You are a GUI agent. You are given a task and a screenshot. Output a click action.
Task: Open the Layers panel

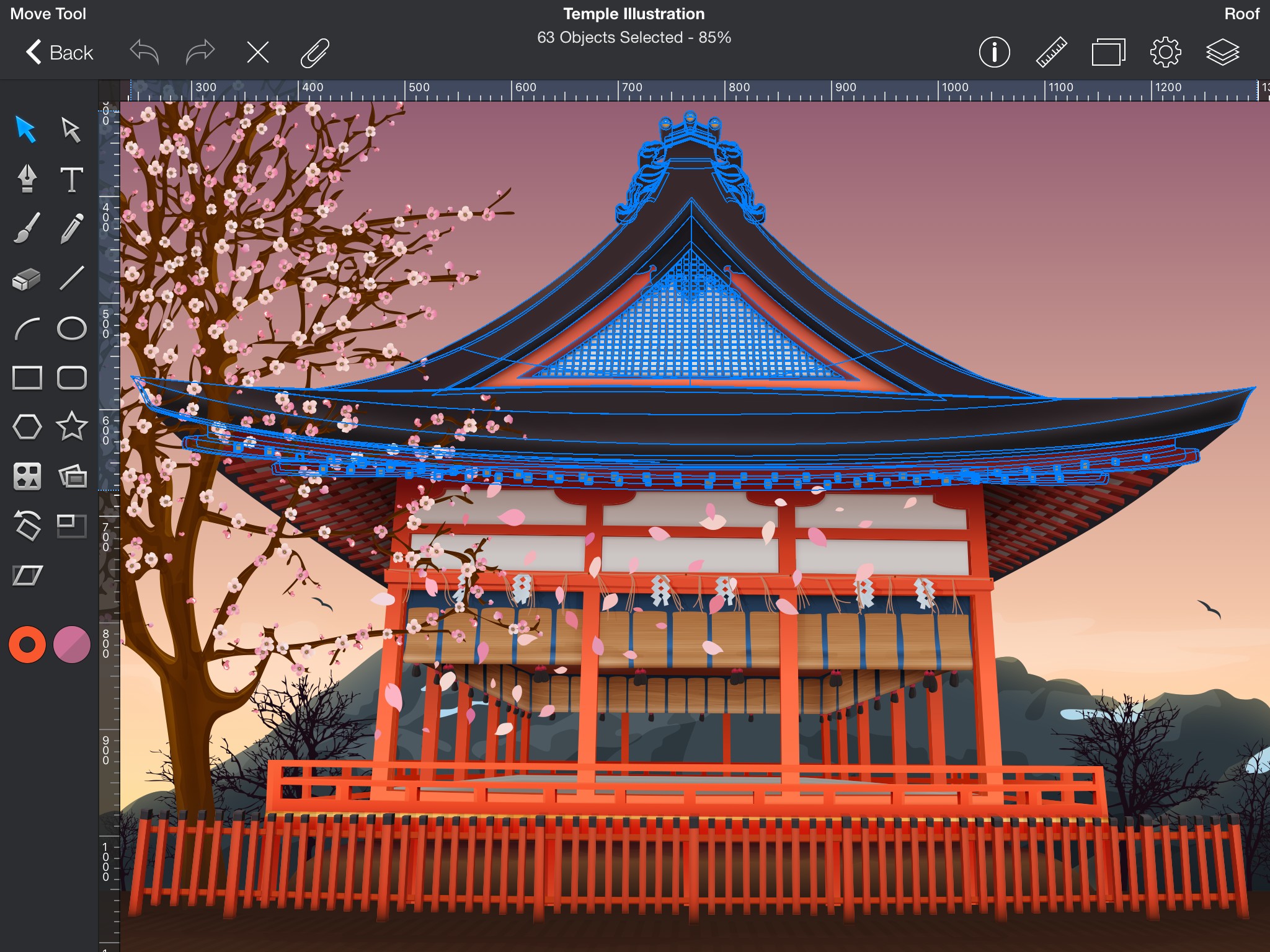click(x=1223, y=53)
